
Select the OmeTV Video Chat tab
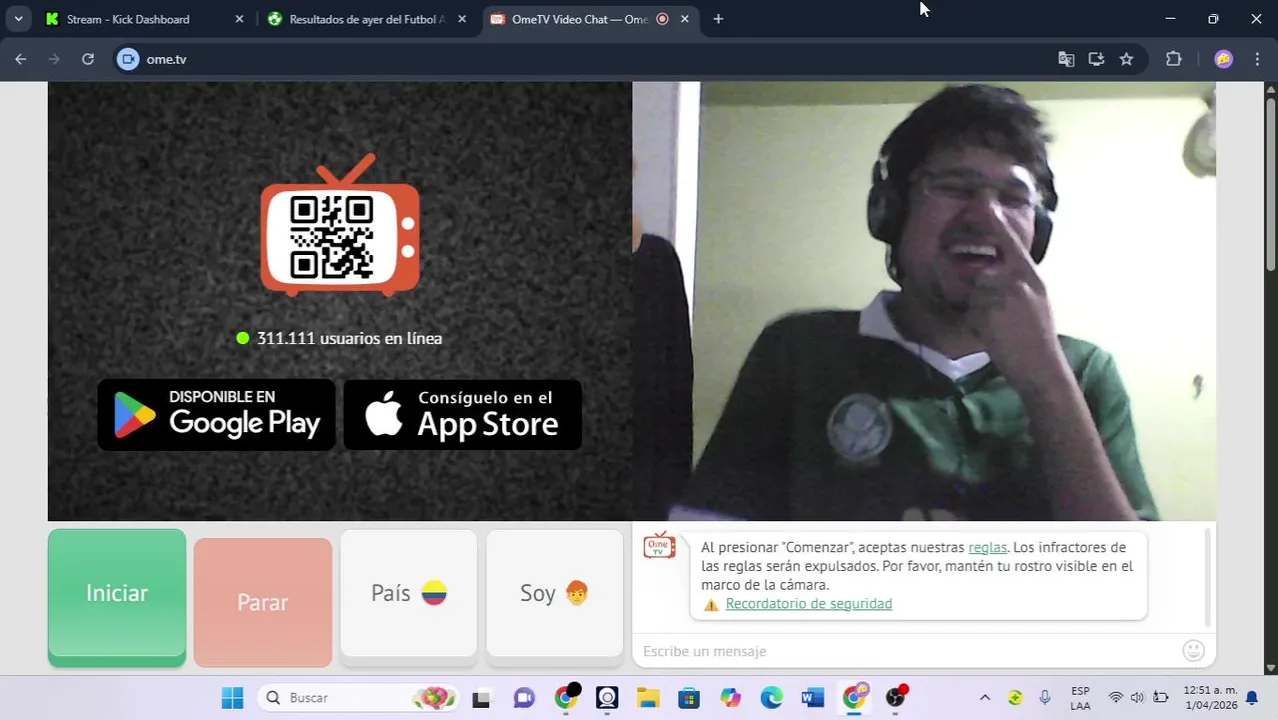click(588, 19)
